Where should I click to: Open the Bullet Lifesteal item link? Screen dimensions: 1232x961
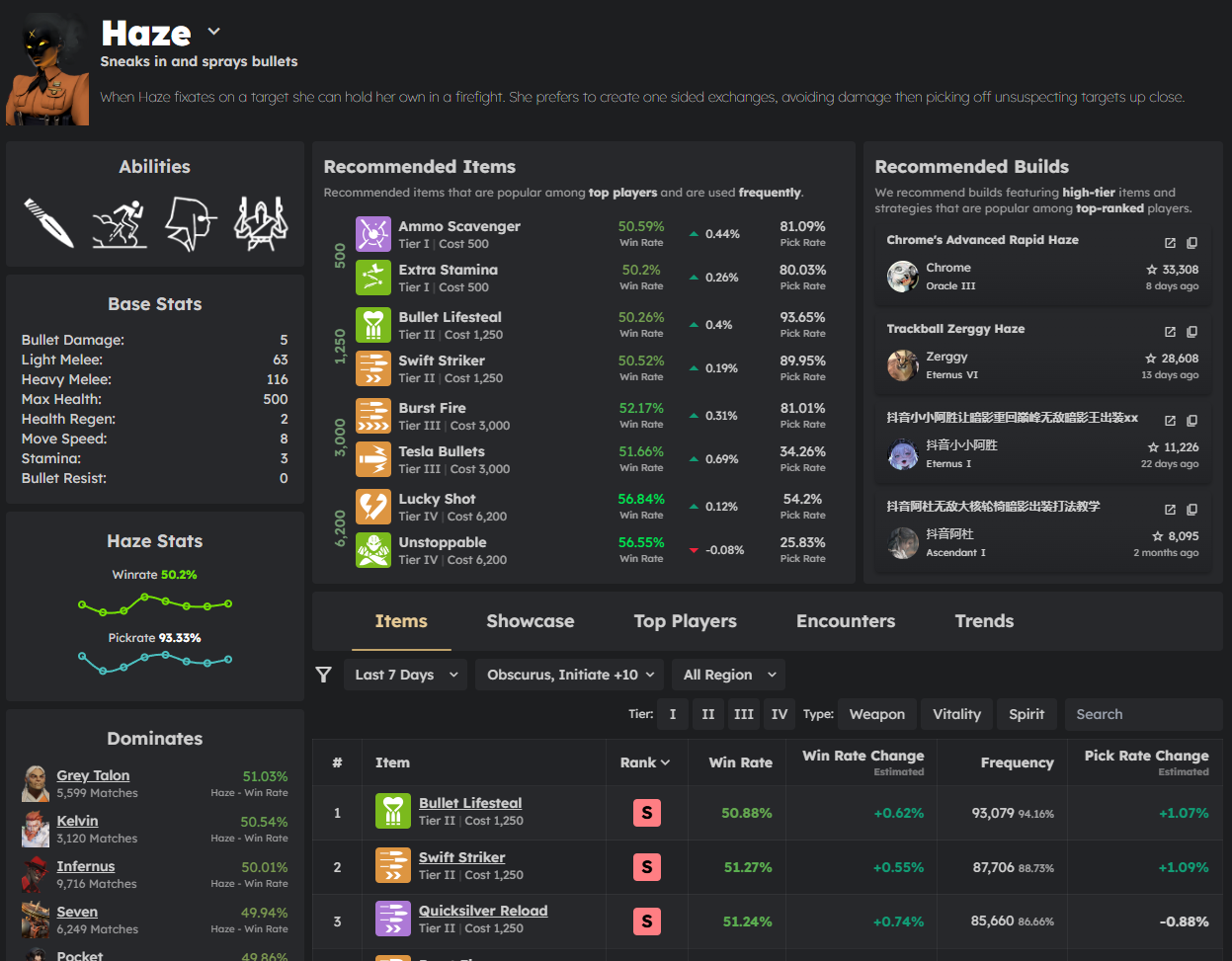click(469, 803)
